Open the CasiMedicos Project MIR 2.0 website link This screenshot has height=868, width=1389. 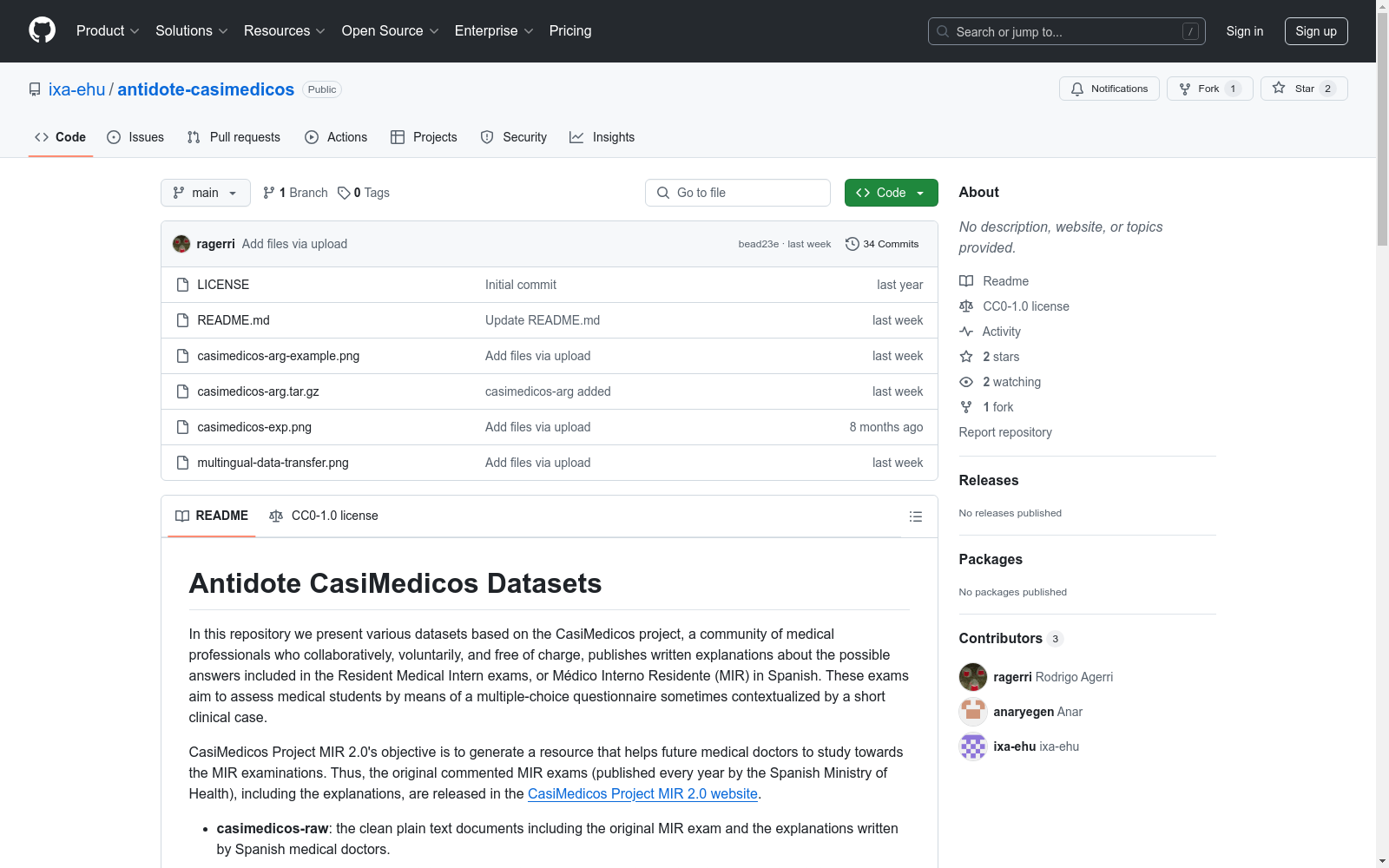tap(642, 793)
